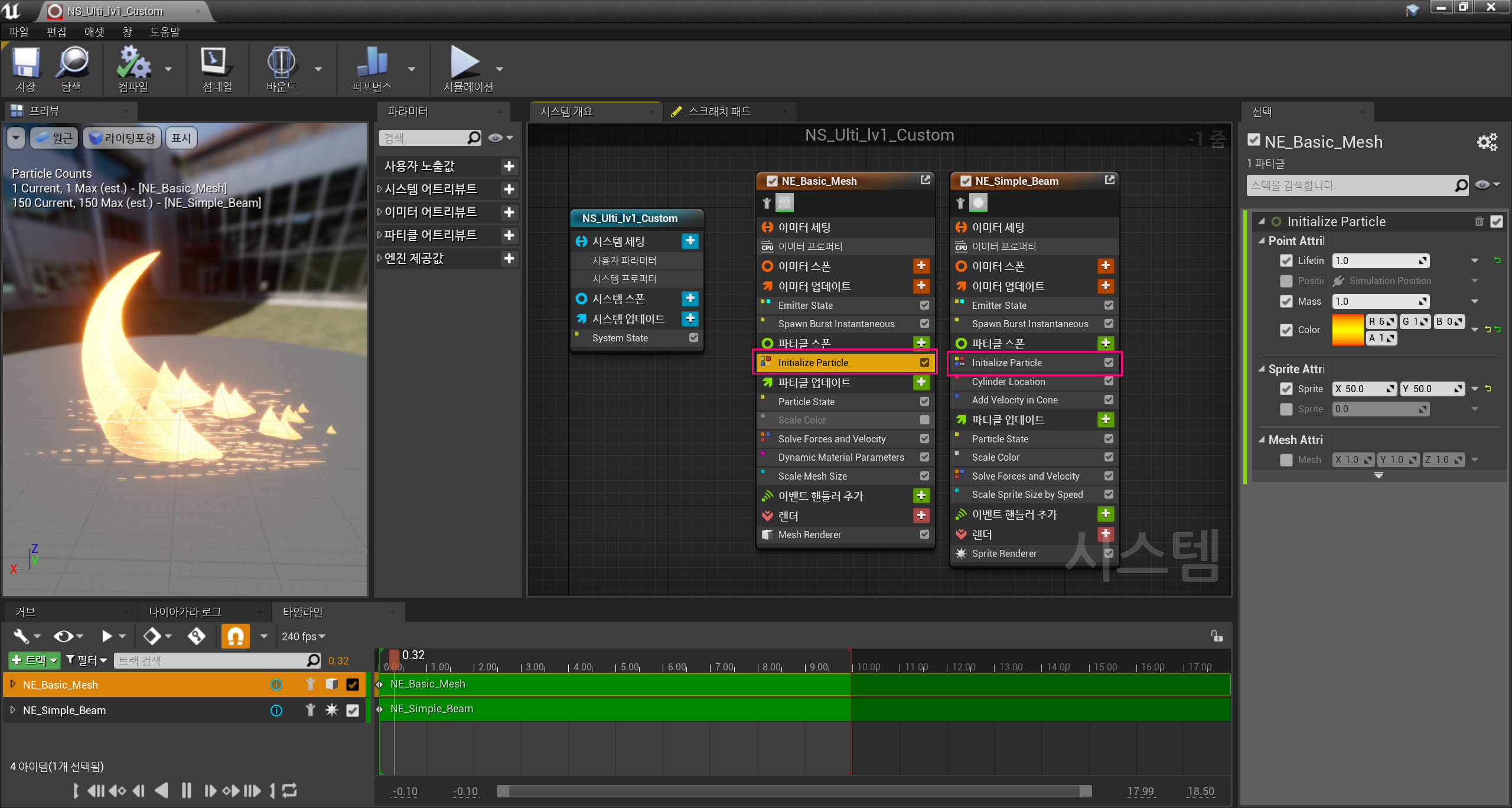Click the 라이팅포함 viewport button
Viewport: 1512px width, 808px height.
coord(122,138)
